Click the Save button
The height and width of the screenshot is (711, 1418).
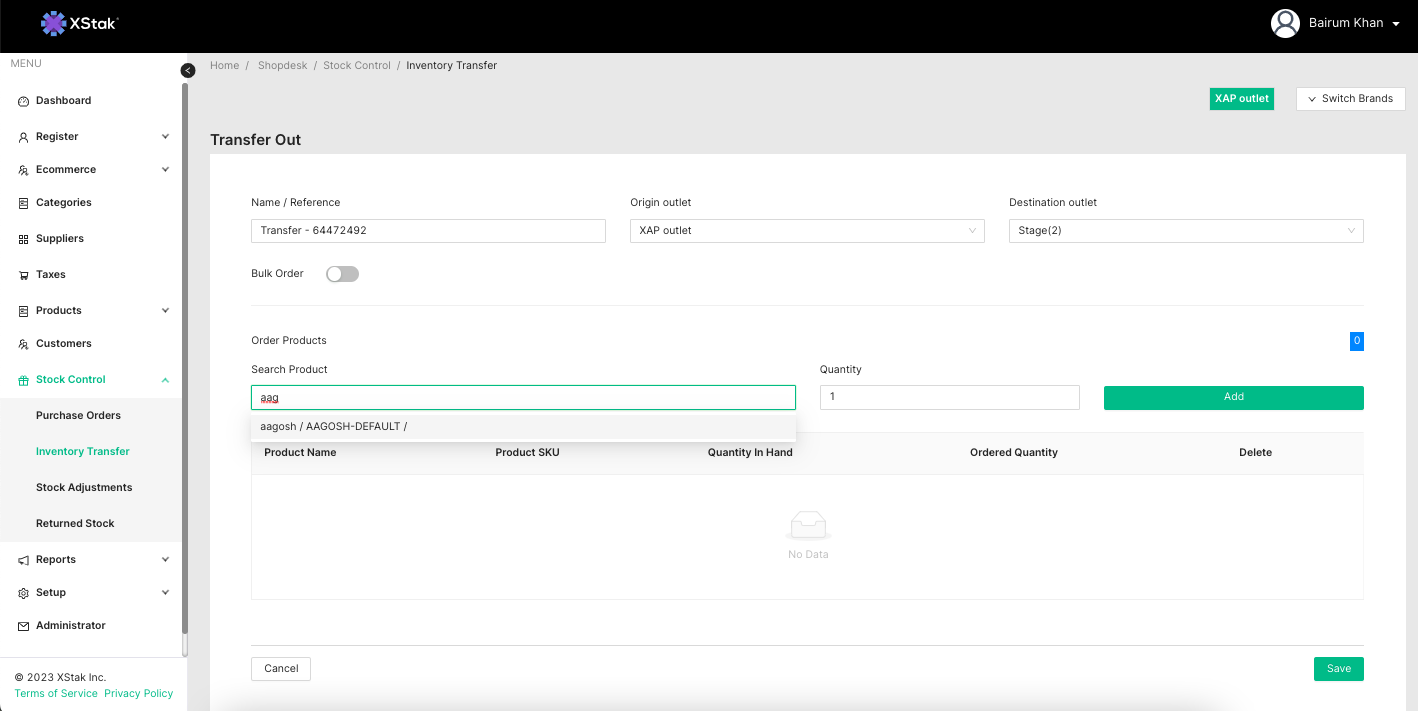click(x=1338, y=669)
